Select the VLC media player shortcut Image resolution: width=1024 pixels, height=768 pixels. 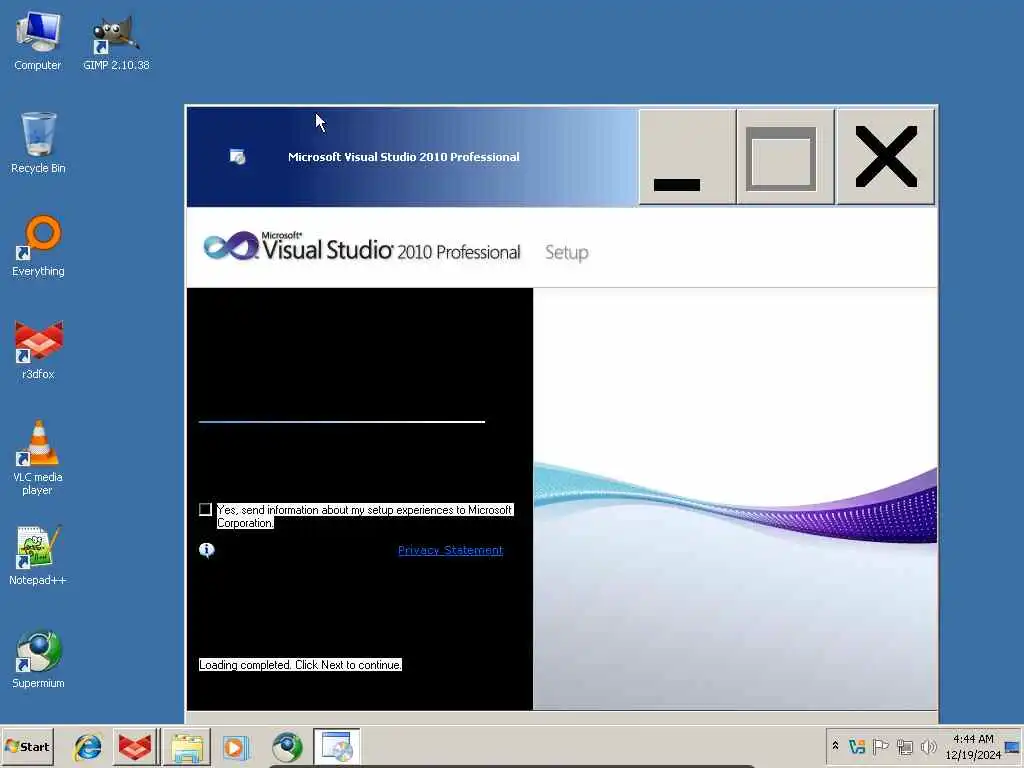[x=38, y=458]
